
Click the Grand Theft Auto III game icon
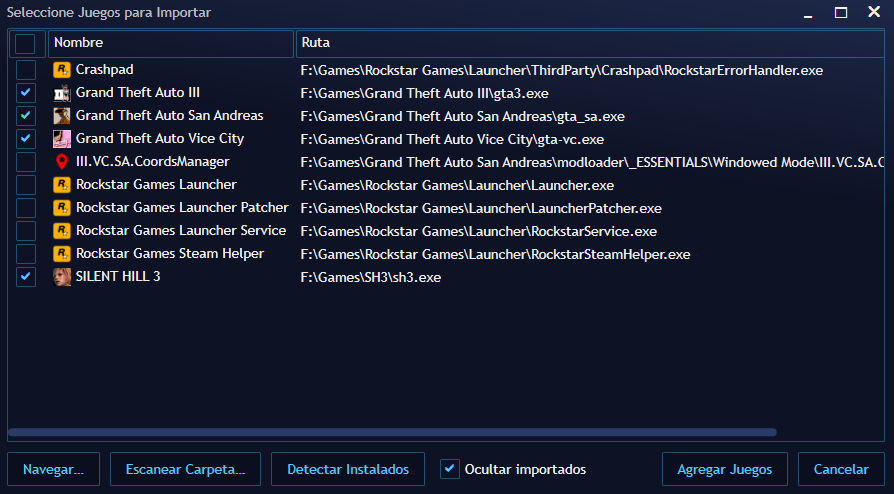62,93
